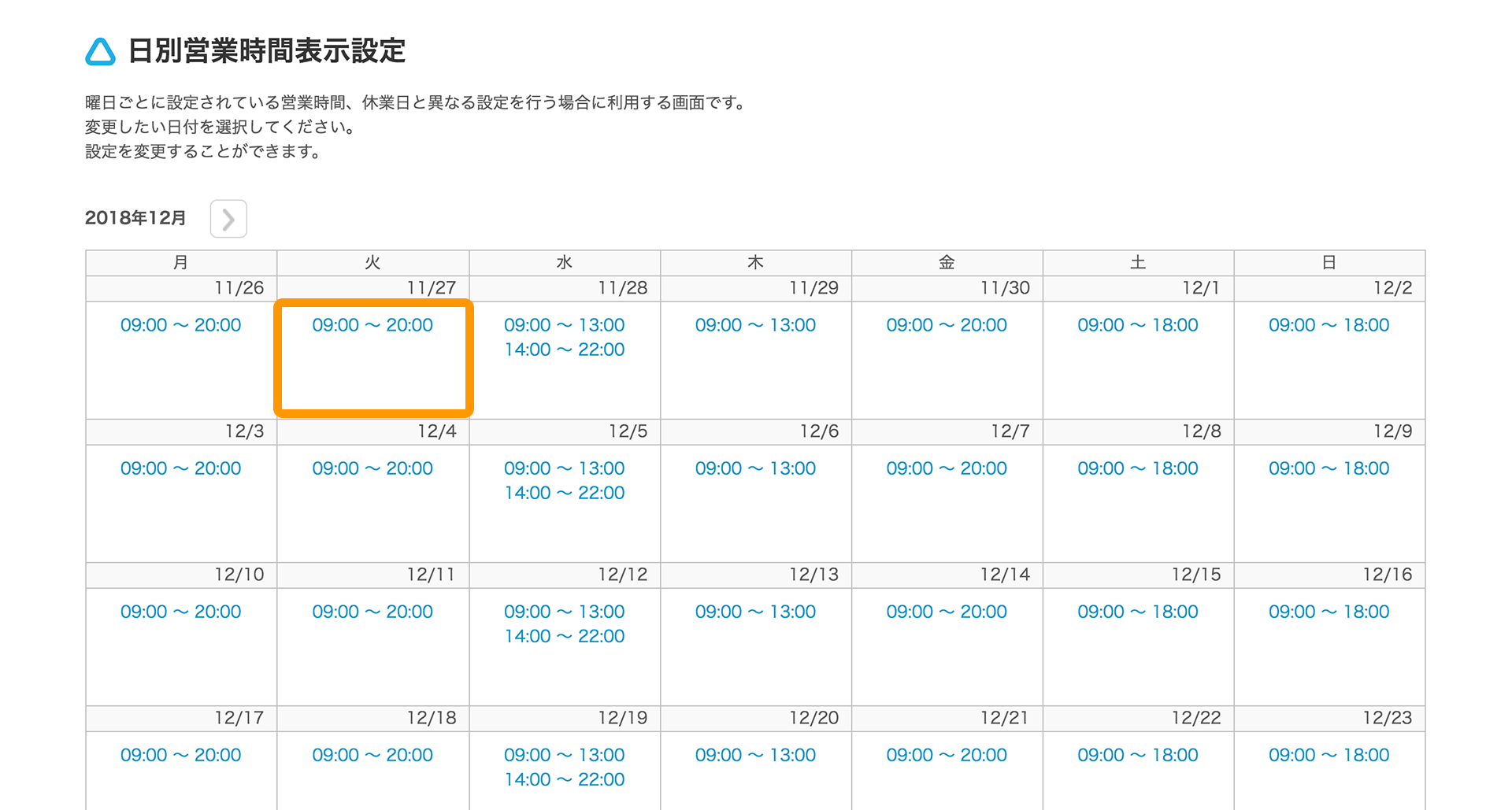Click the 11/29 date label

(x=813, y=288)
